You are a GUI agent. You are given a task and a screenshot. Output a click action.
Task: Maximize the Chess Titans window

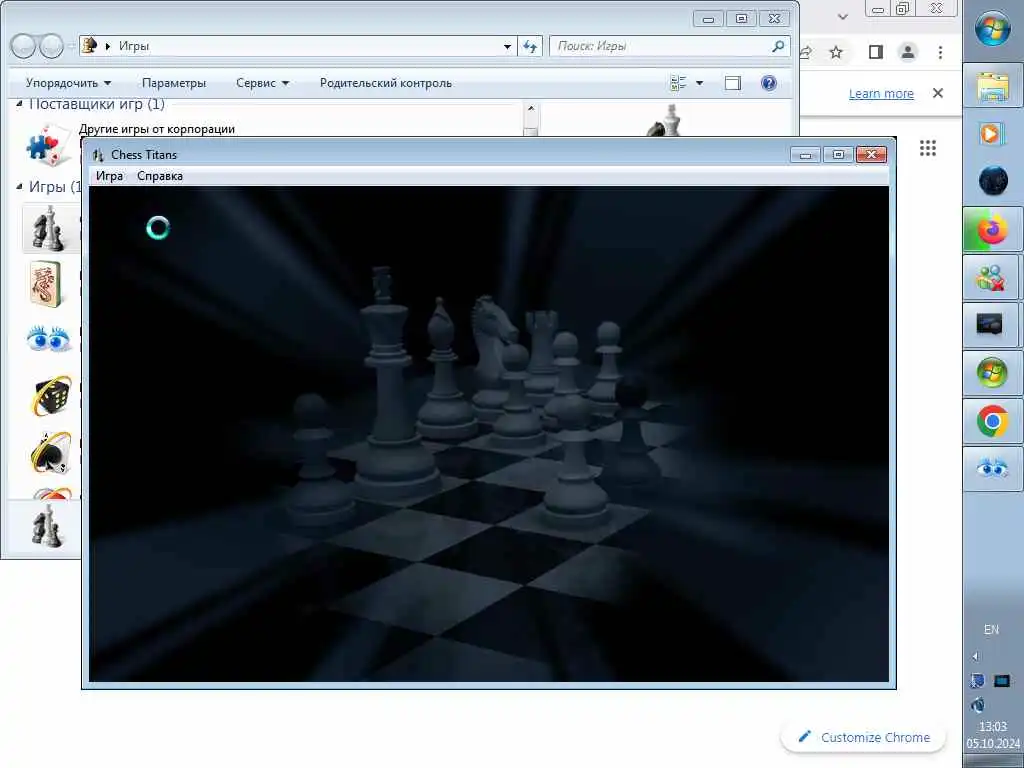pos(838,155)
